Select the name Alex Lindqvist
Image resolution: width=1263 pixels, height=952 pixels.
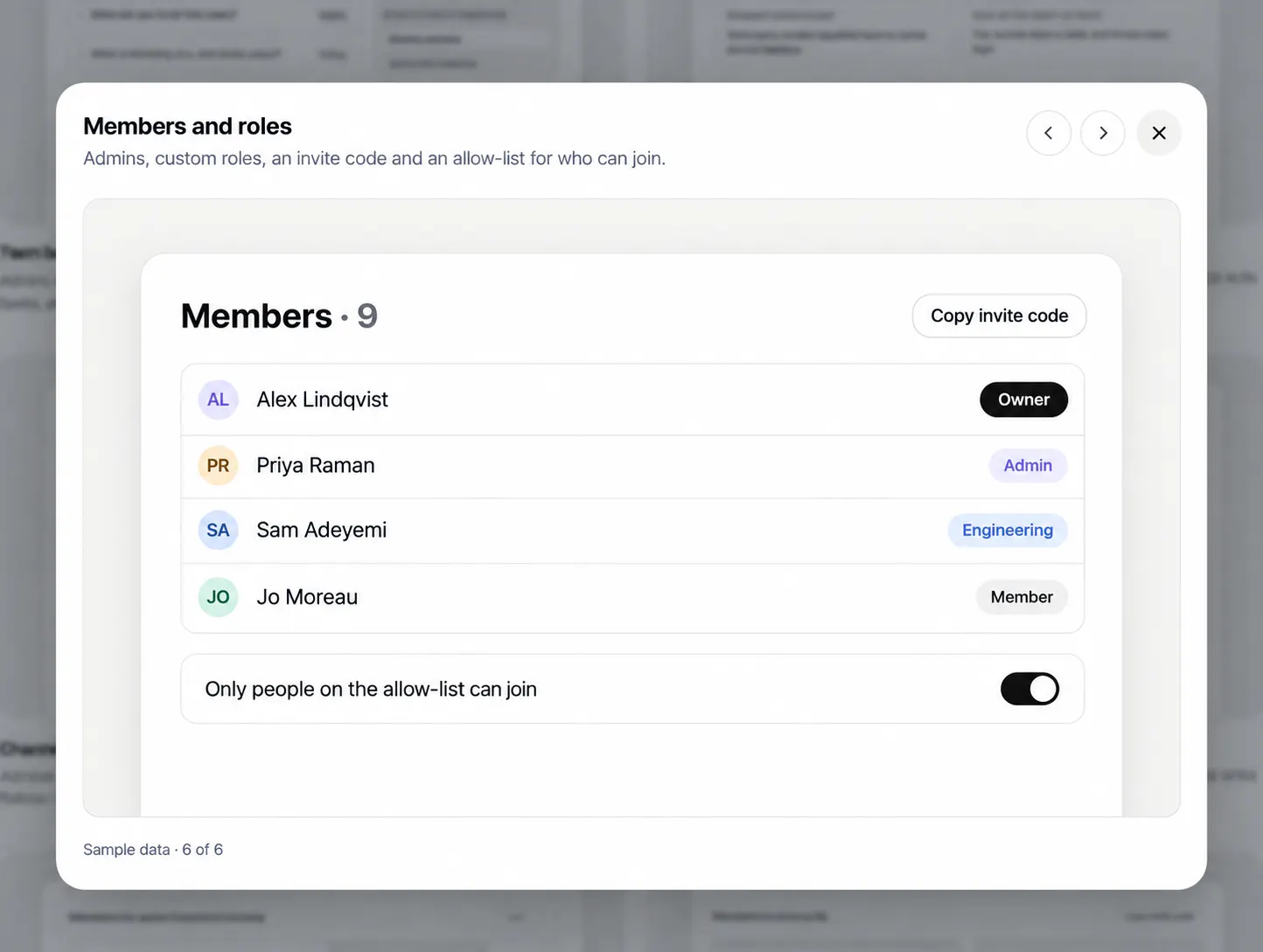point(322,400)
